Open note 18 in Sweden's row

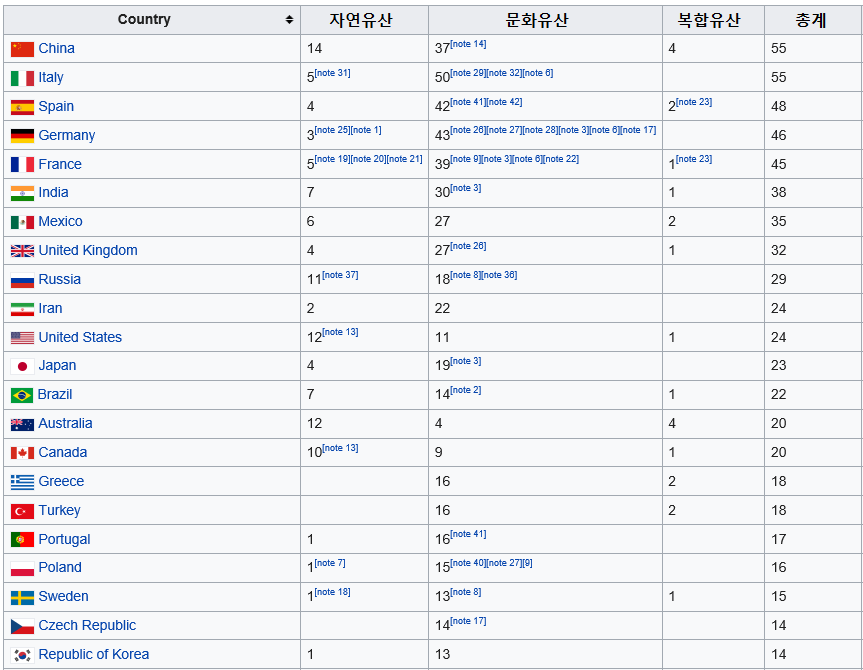click(x=332, y=592)
